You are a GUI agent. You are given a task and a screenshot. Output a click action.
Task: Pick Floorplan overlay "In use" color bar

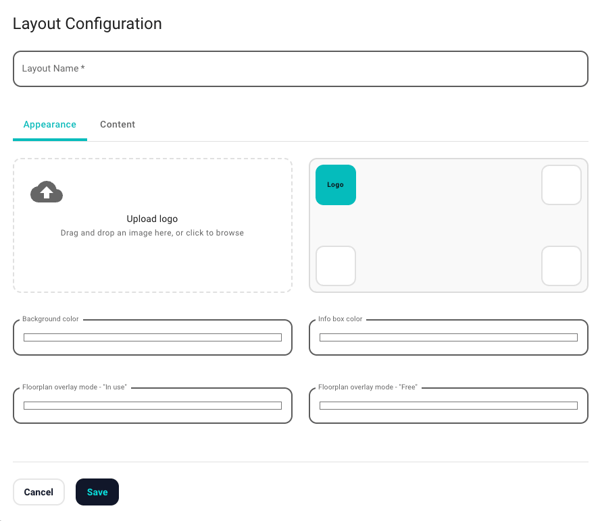152,406
